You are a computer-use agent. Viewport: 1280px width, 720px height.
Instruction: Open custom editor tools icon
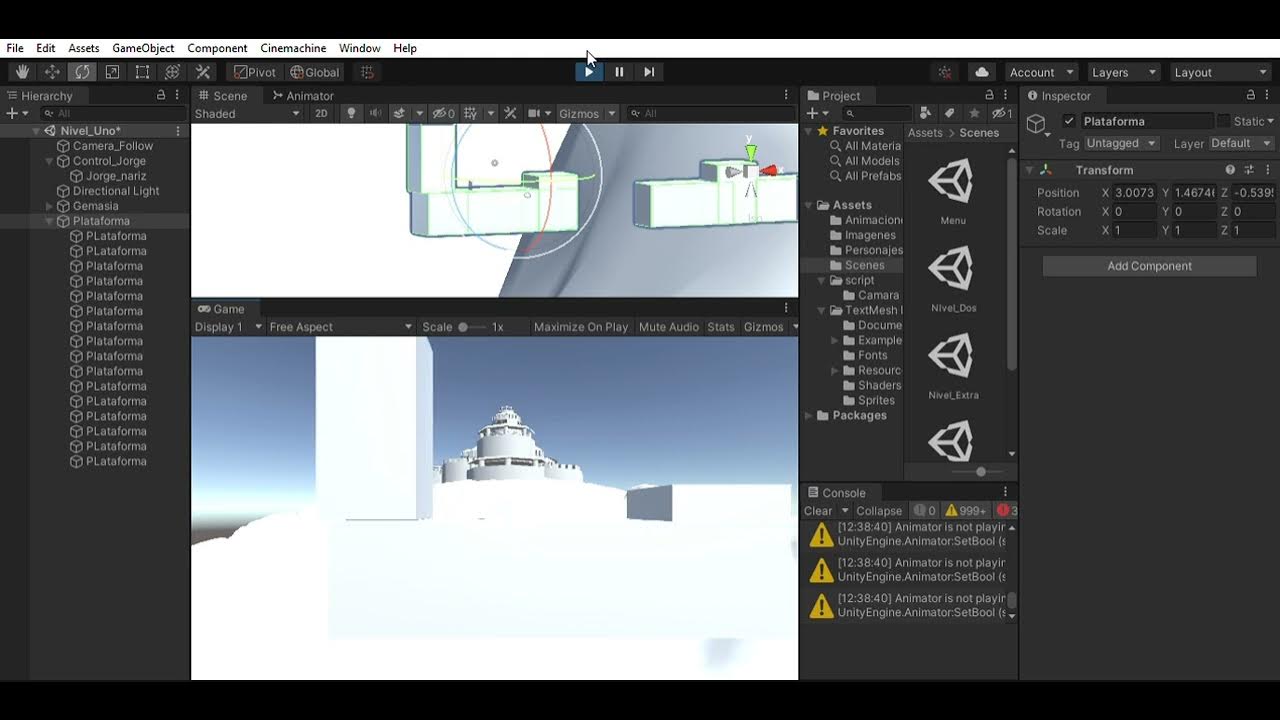(x=203, y=72)
